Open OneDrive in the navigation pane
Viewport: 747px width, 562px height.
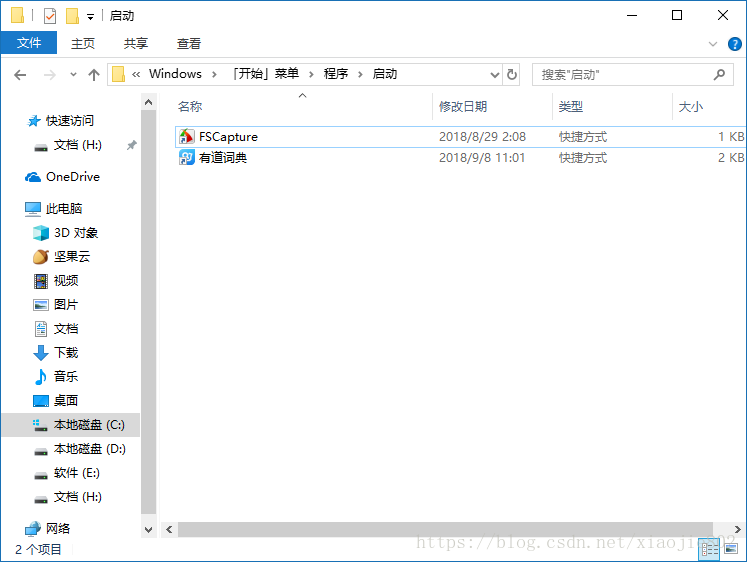[72, 177]
